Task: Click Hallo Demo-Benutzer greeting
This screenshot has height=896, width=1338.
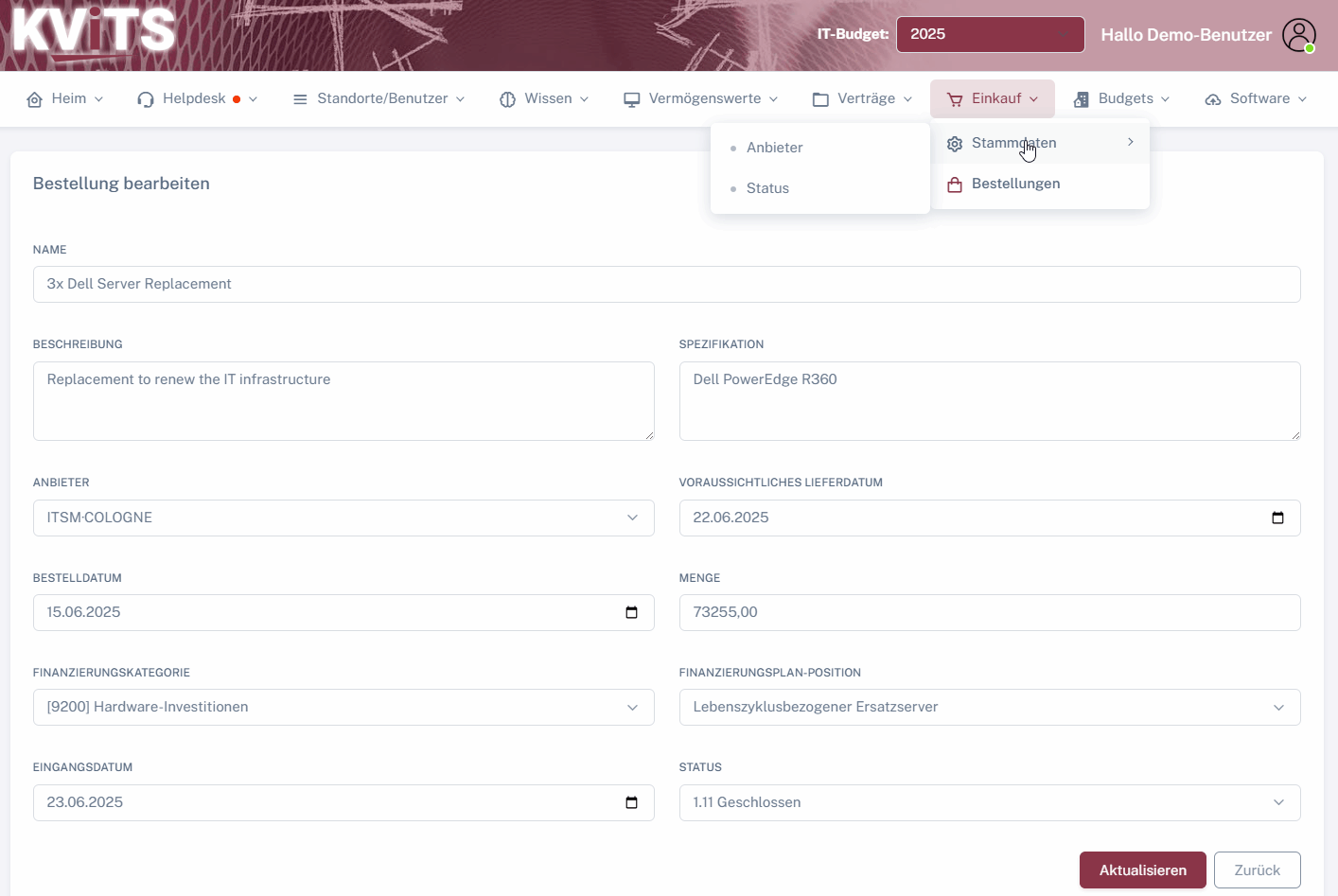Action: [1186, 35]
